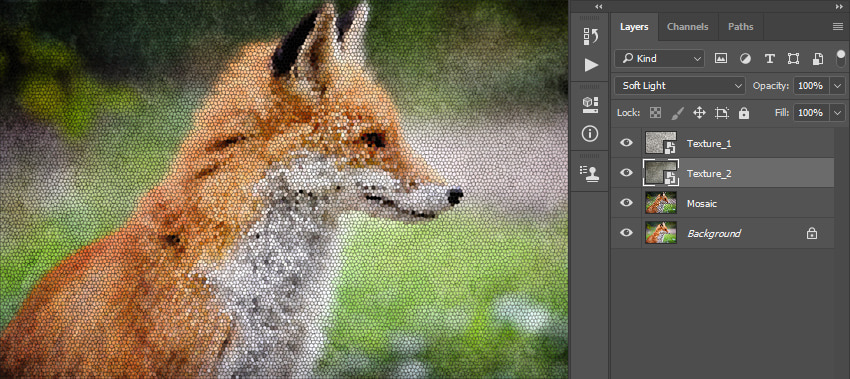This screenshot has width=850, height=379.
Task: Lock transparent pixels icon
Action: point(656,113)
